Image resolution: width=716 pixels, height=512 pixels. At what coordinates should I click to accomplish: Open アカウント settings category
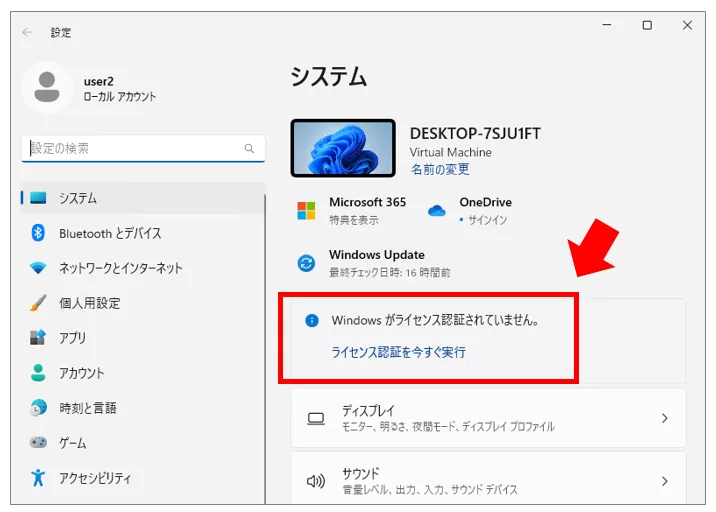[142, 373]
